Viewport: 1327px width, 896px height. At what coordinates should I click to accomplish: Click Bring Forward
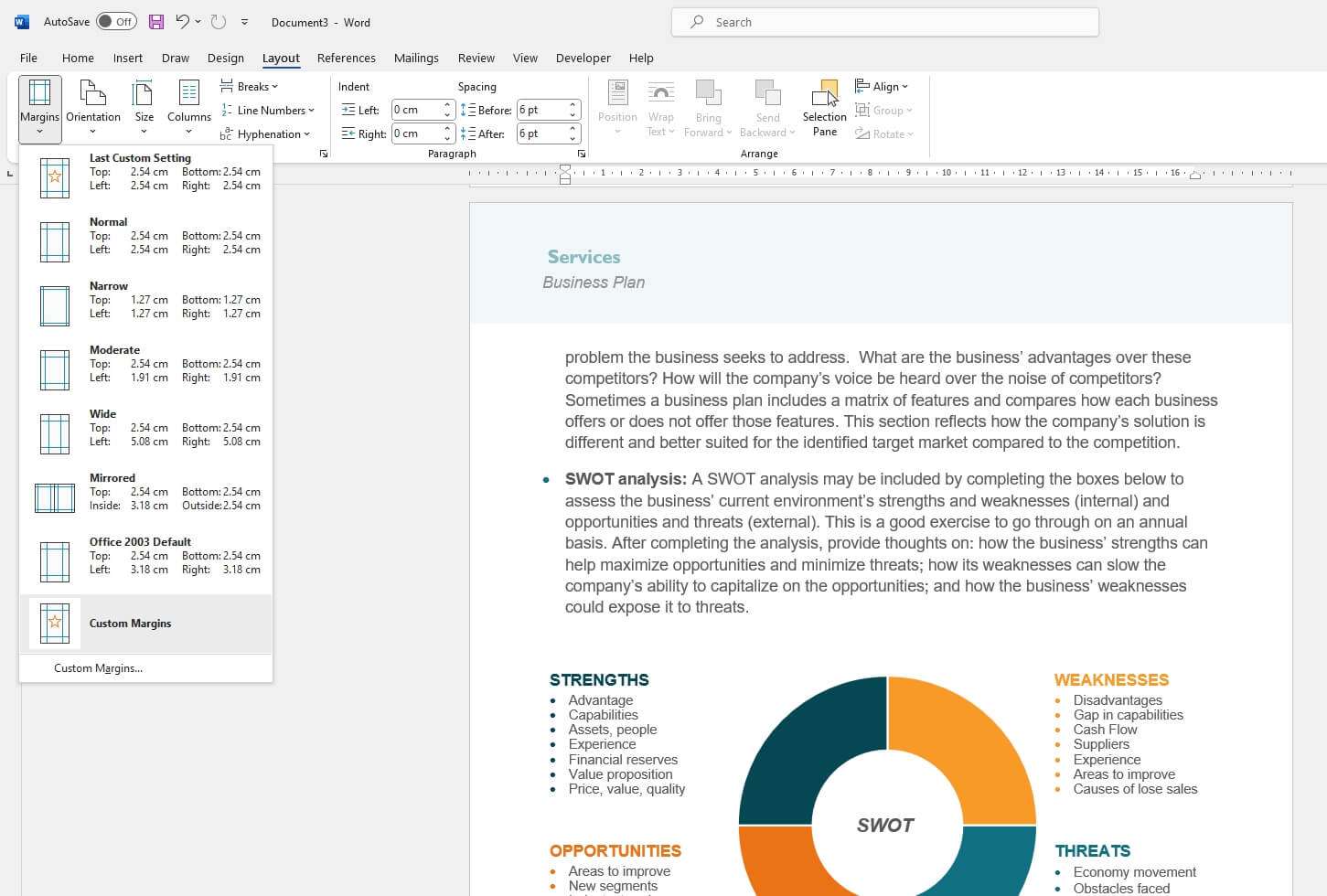click(x=708, y=108)
